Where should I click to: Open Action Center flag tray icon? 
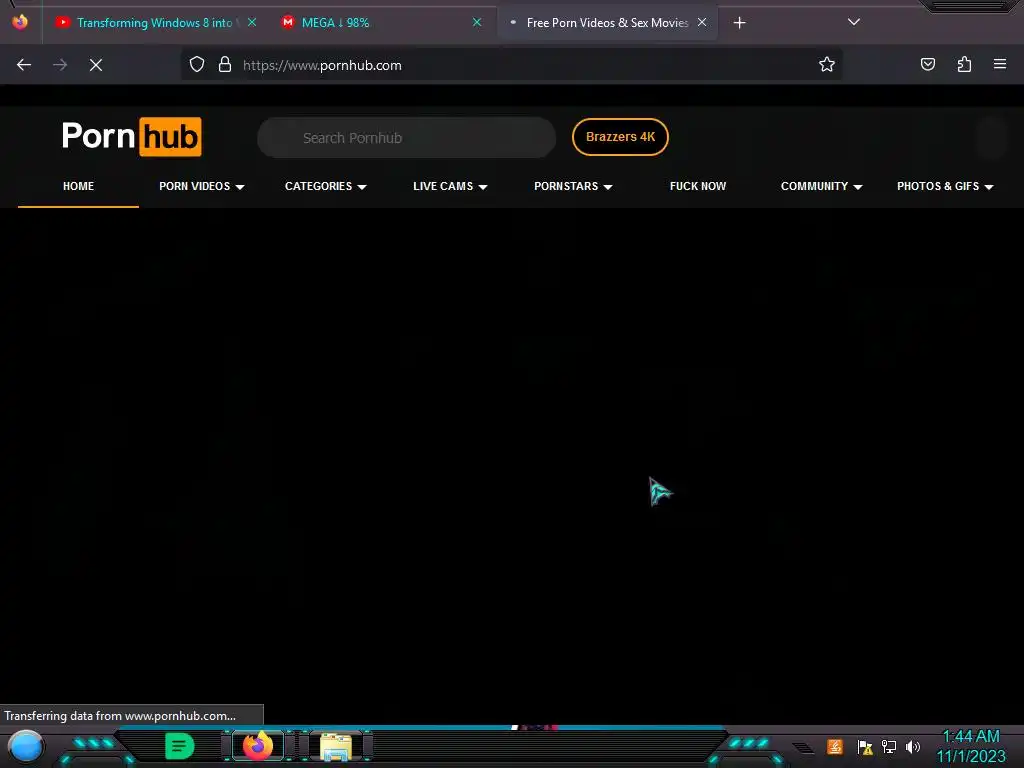865,747
